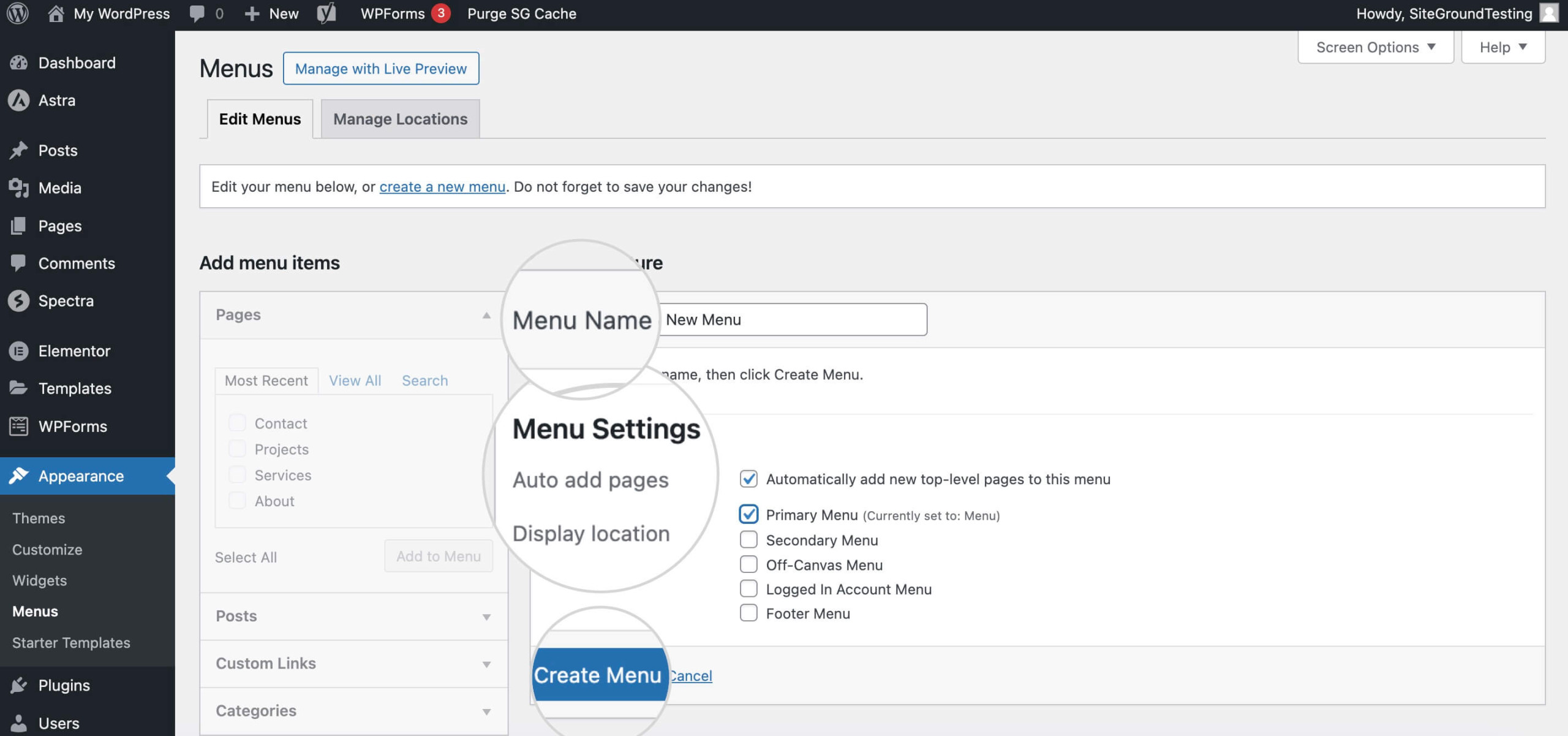
Task: Follow the create a new menu link
Action: [x=442, y=186]
